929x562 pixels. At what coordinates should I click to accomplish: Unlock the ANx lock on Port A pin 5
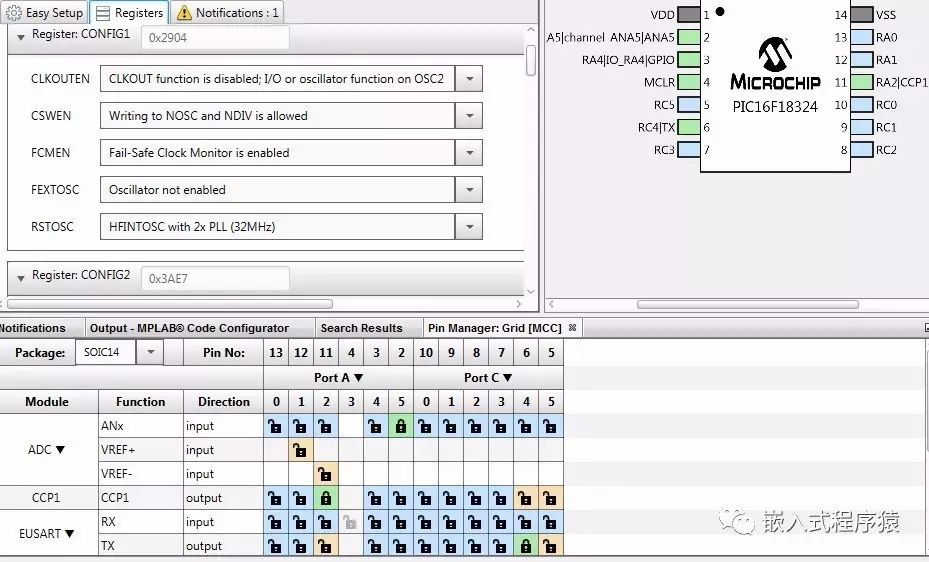click(x=401, y=426)
